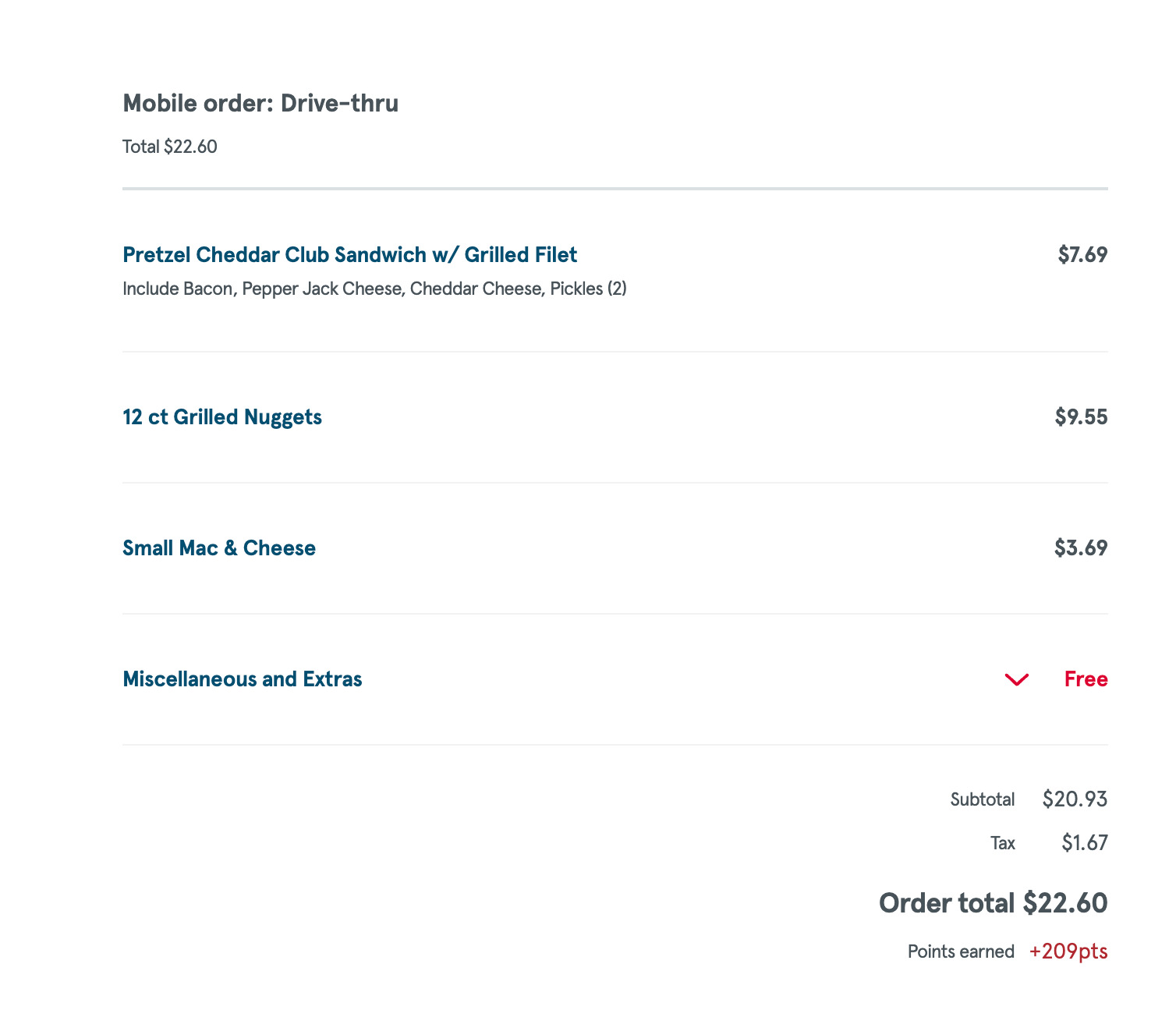1176x1017 pixels.
Task: Click the Tax label
Action: tap(1003, 843)
